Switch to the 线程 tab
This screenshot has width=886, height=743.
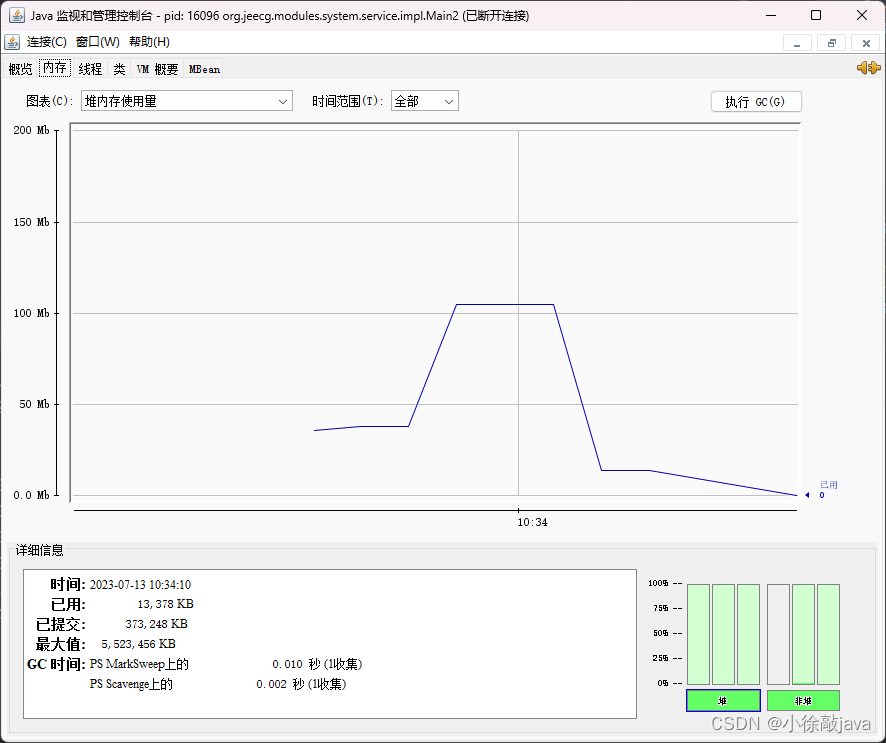pyautogui.click(x=89, y=68)
